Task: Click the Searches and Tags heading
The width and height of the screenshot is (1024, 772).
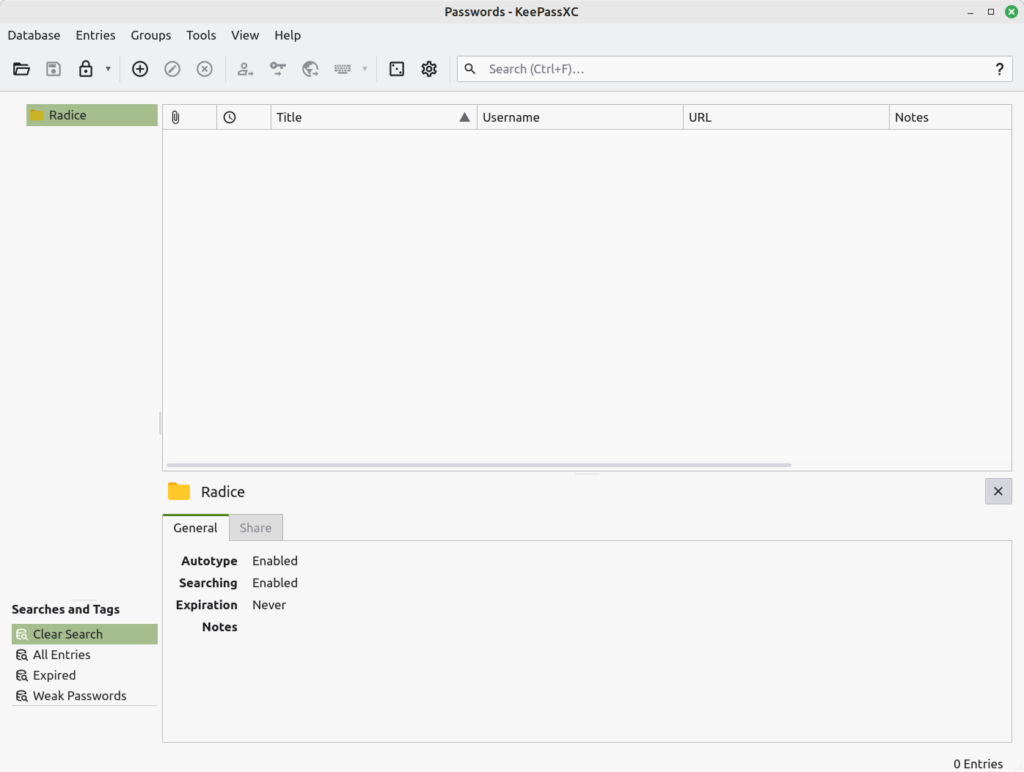Action: point(66,609)
